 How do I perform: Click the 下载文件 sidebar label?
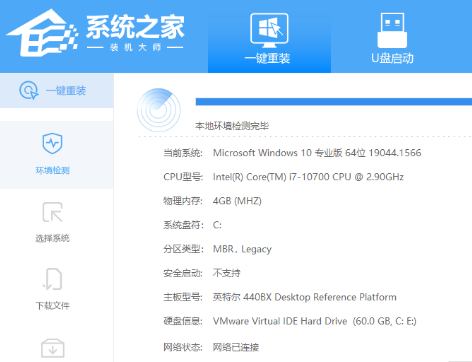coord(52,306)
